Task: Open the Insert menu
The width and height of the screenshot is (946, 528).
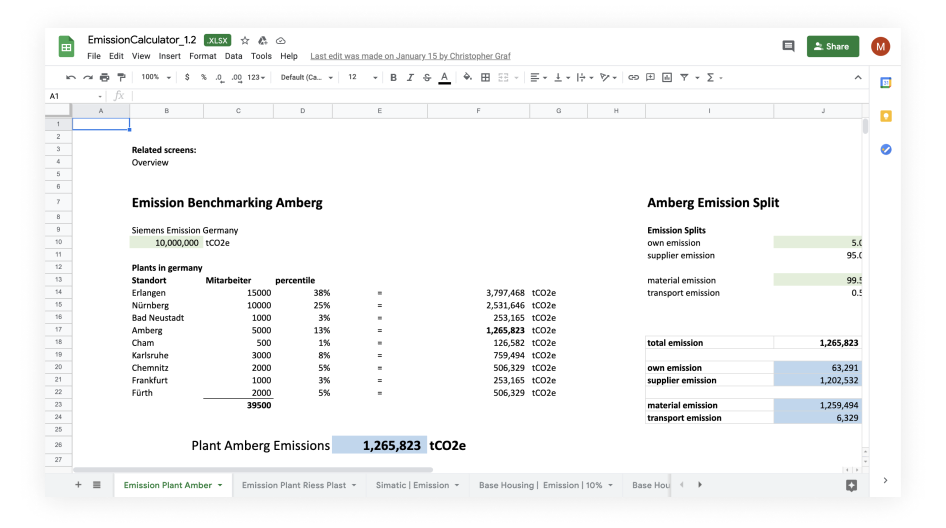Action: [170, 56]
